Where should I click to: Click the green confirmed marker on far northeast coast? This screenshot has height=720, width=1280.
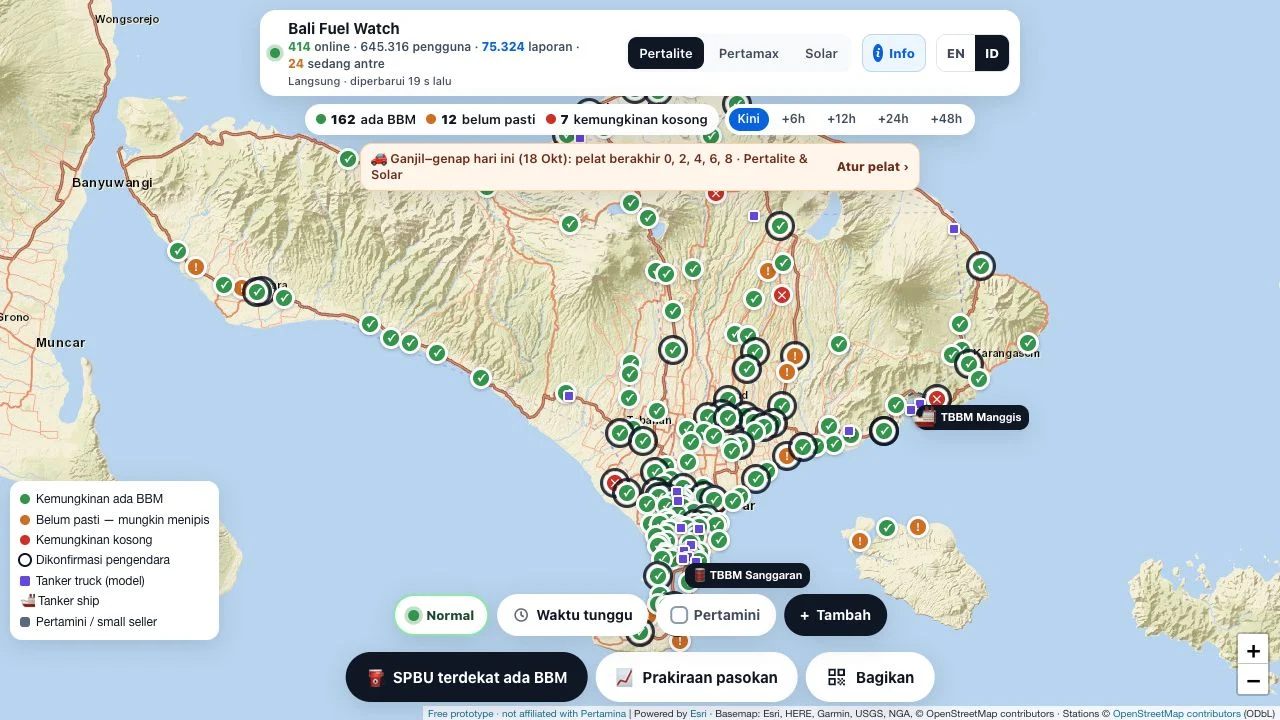pyautogui.click(x=981, y=266)
